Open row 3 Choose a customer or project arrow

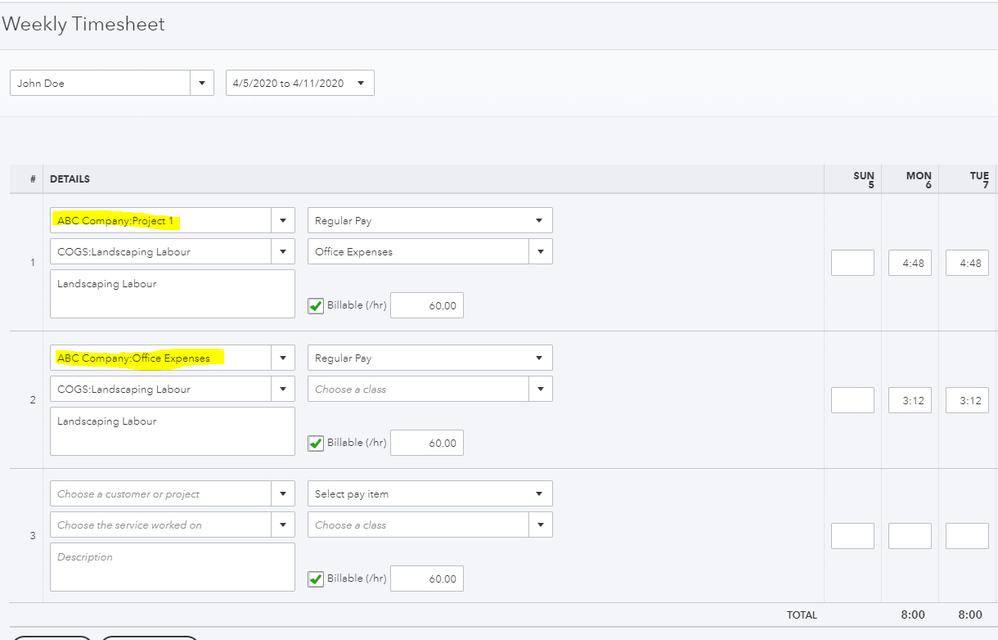pos(283,494)
